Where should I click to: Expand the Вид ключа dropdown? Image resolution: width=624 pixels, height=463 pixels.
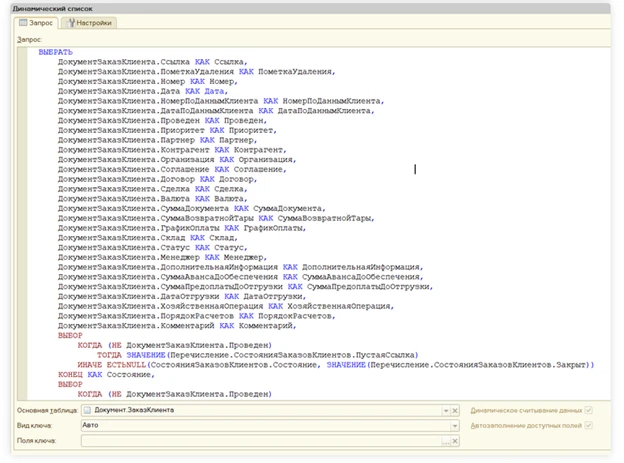pyautogui.click(x=456, y=425)
